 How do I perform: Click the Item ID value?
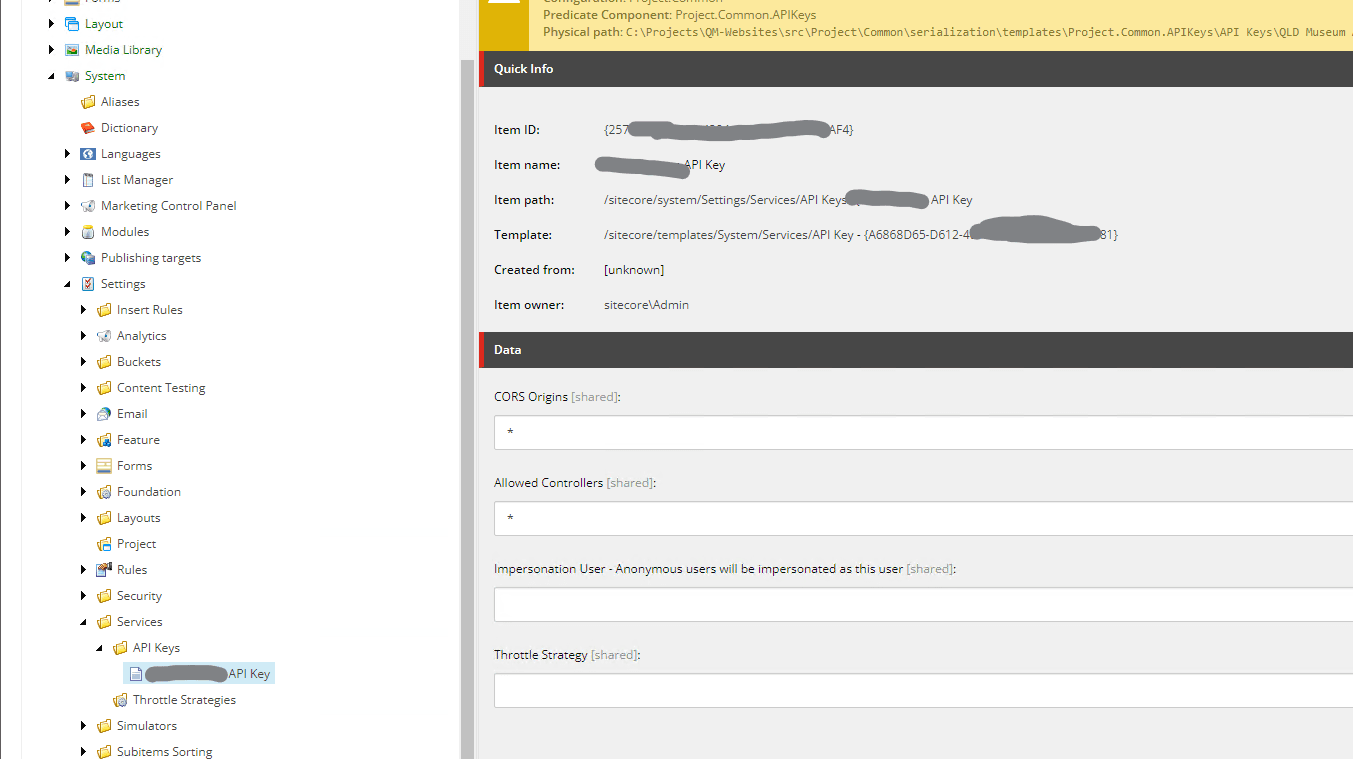point(729,130)
